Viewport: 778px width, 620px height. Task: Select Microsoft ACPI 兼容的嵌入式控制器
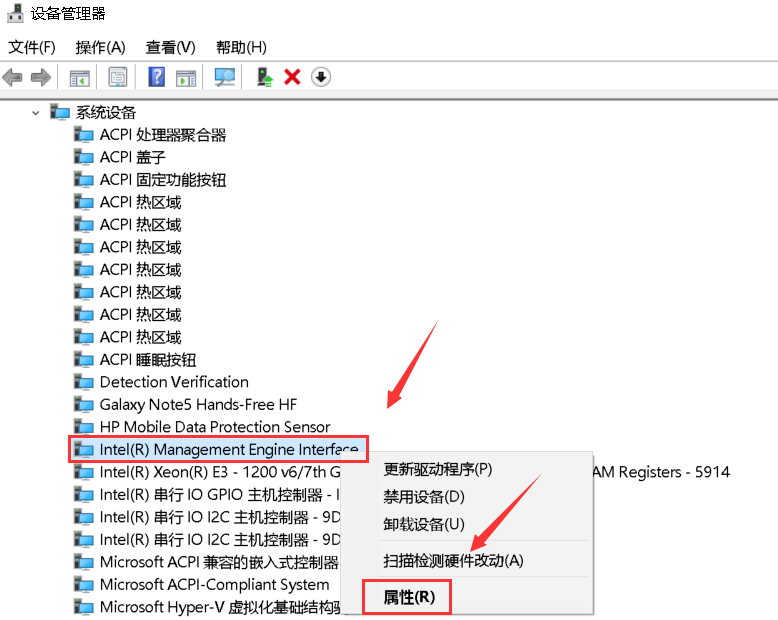[x=219, y=562]
